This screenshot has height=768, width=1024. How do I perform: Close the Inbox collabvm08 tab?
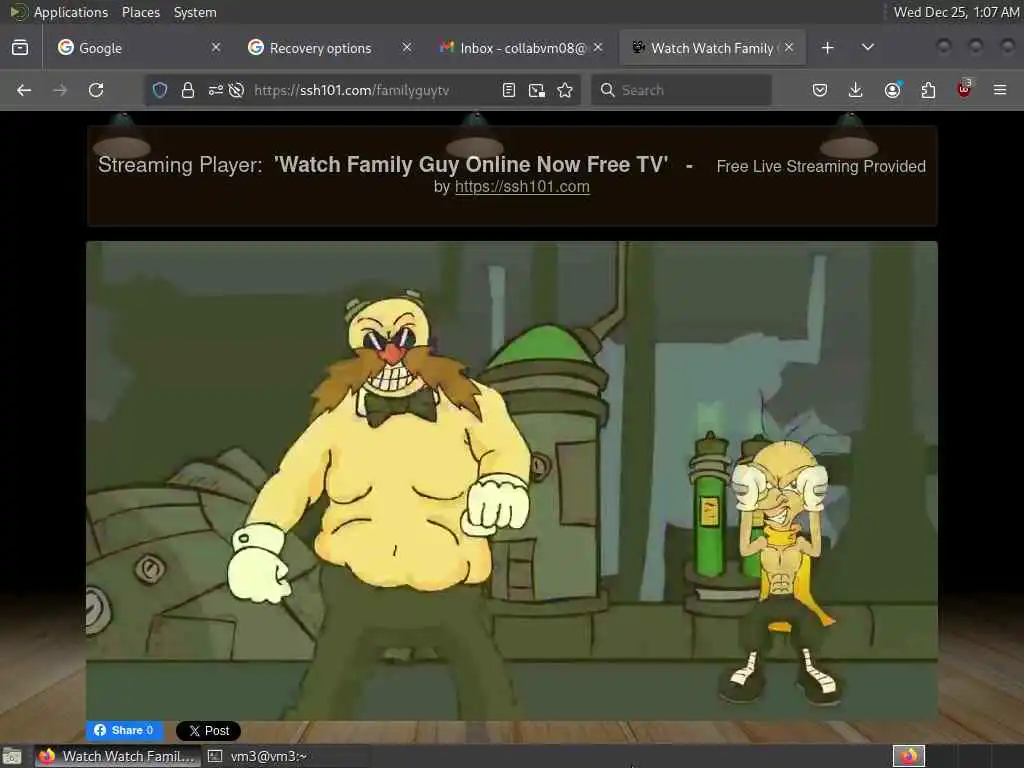tap(598, 48)
